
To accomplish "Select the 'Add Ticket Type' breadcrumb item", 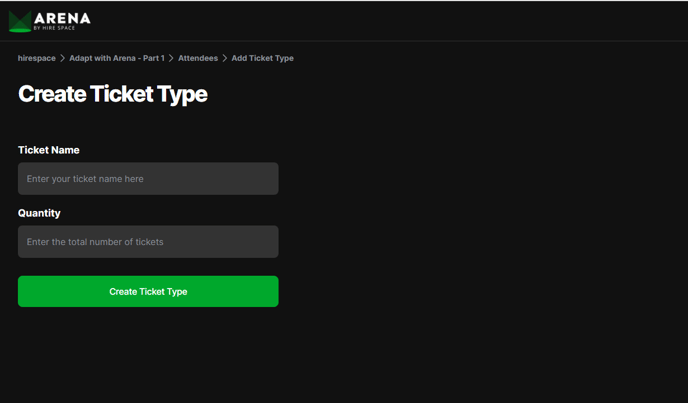I will pyautogui.click(x=262, y=58).
